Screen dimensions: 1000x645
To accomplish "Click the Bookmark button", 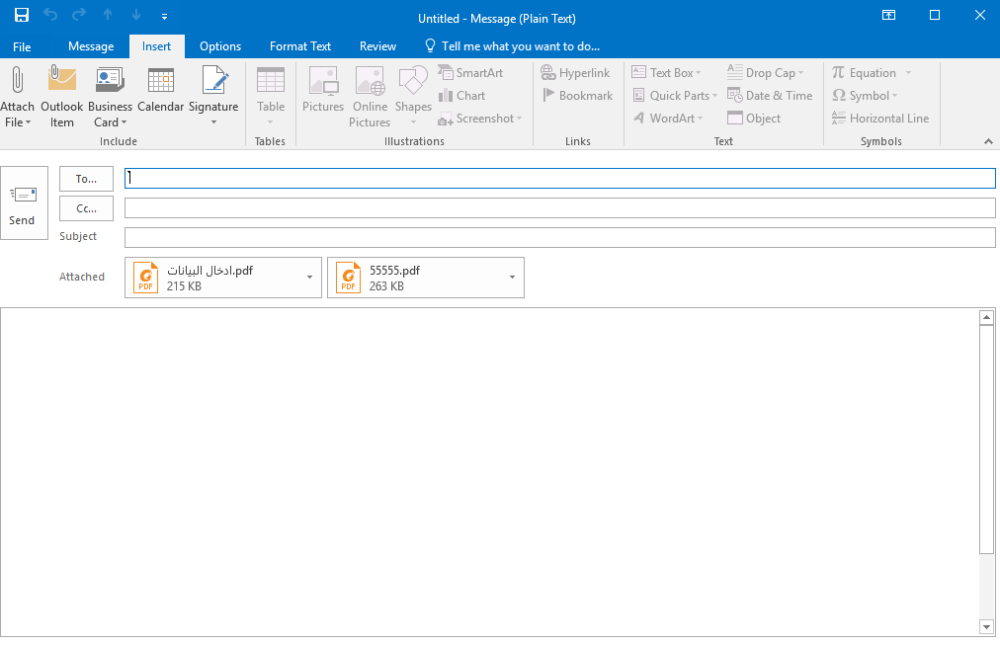I will (577, 96).
